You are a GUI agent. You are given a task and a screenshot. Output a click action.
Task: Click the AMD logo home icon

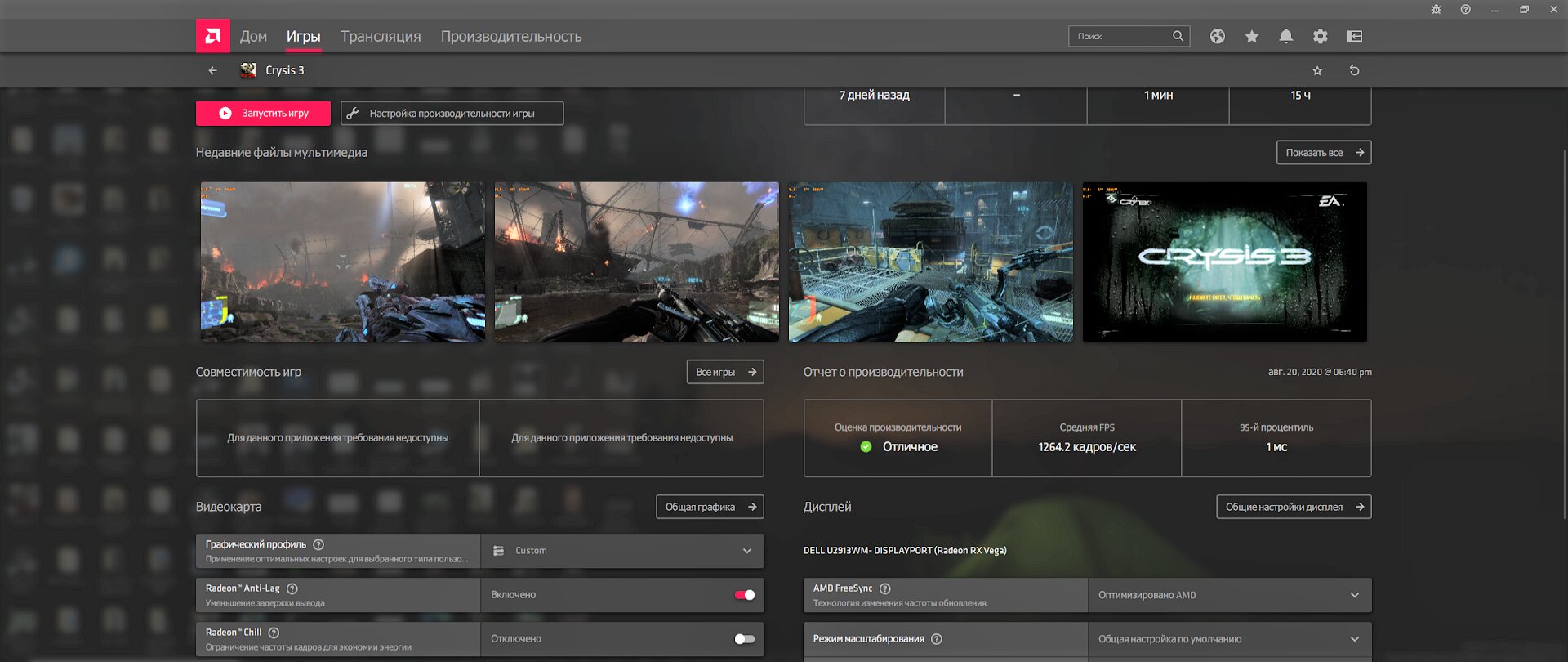pos(213,36)
